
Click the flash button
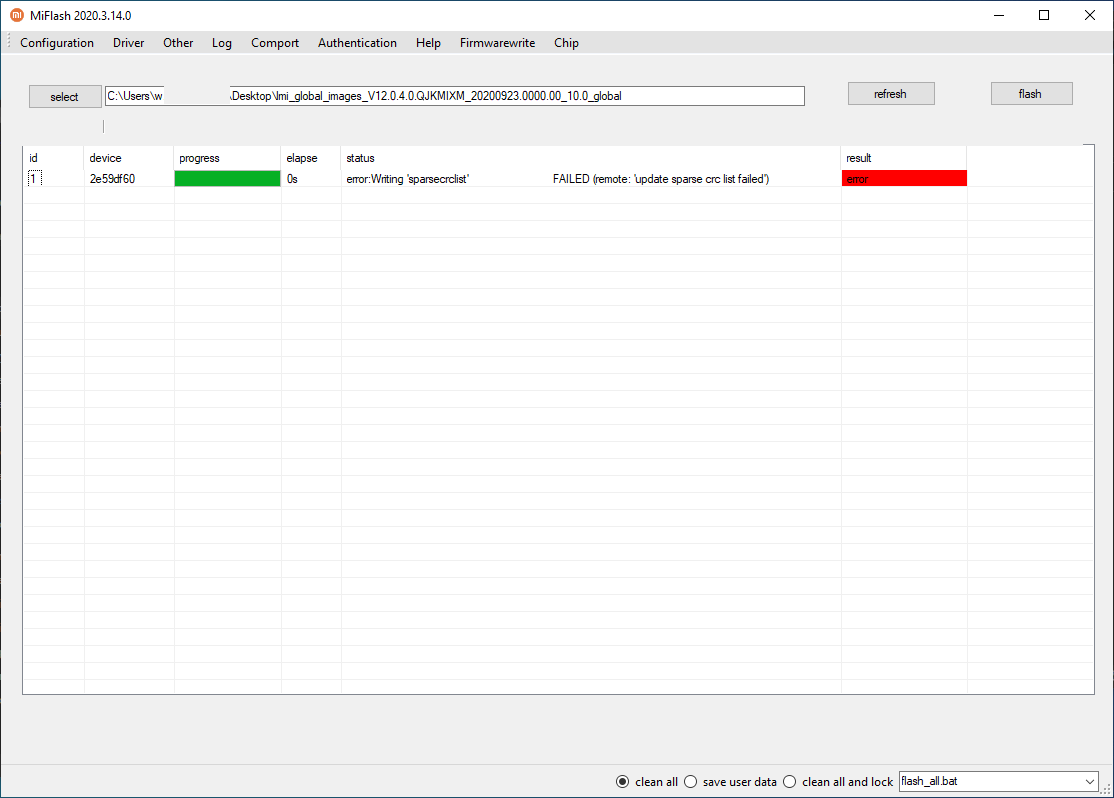1032,94
